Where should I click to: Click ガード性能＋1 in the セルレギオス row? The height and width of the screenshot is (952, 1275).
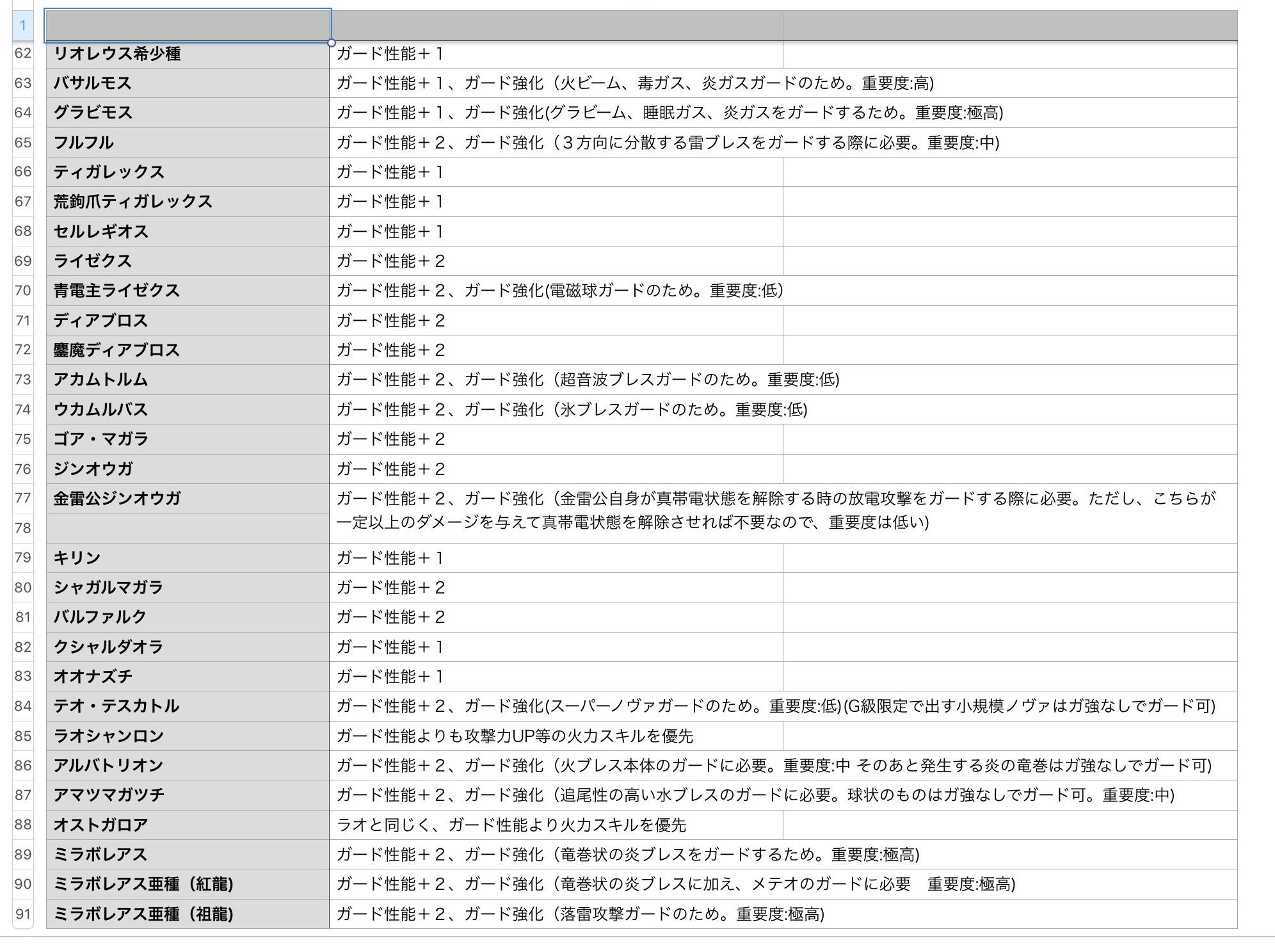point(390,231)
